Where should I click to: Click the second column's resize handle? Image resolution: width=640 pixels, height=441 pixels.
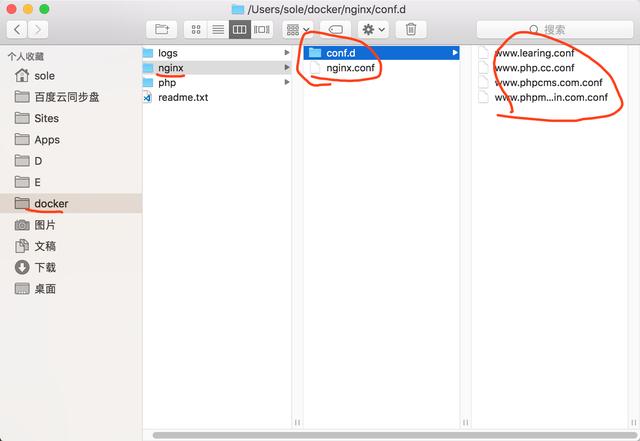(465, 423)
